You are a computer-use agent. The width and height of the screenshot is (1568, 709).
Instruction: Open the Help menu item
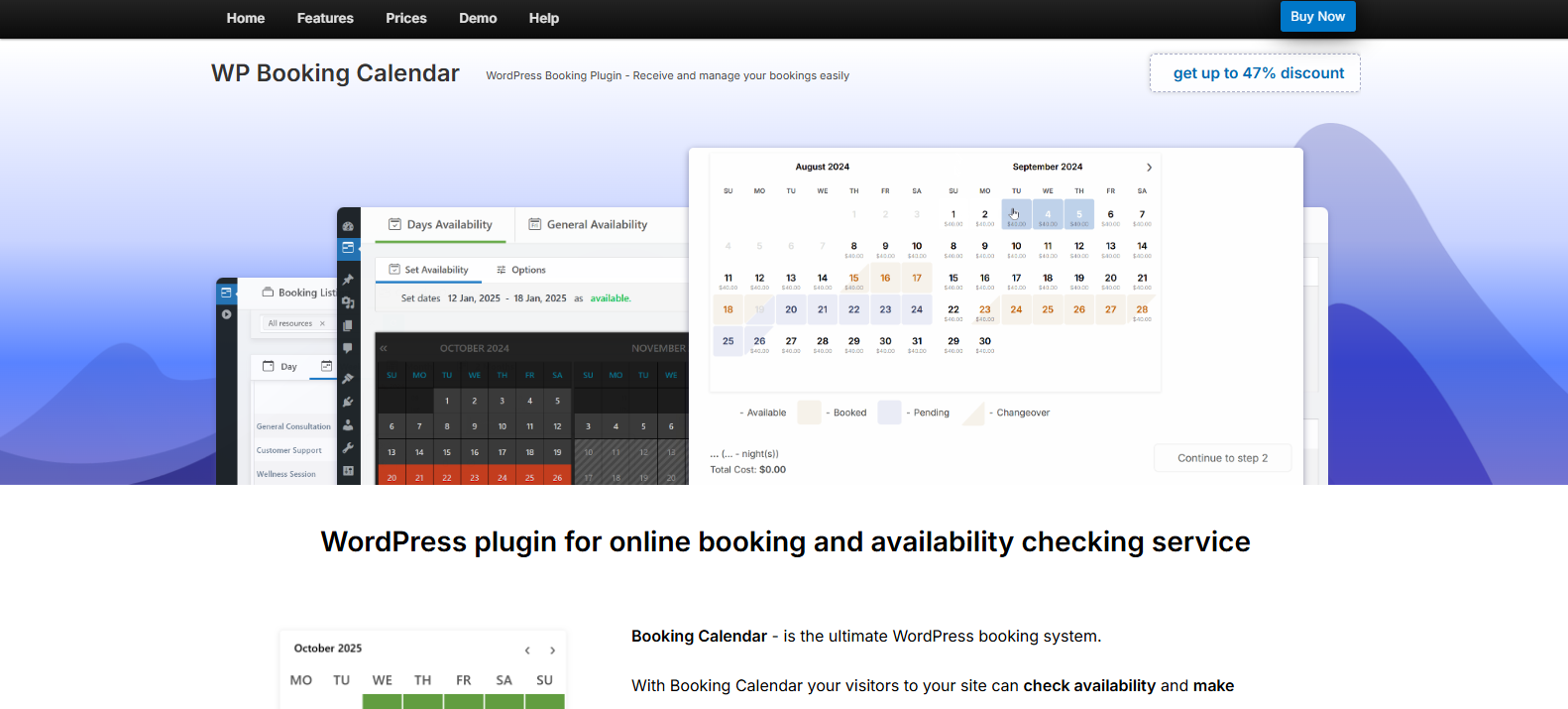[544, 18]
